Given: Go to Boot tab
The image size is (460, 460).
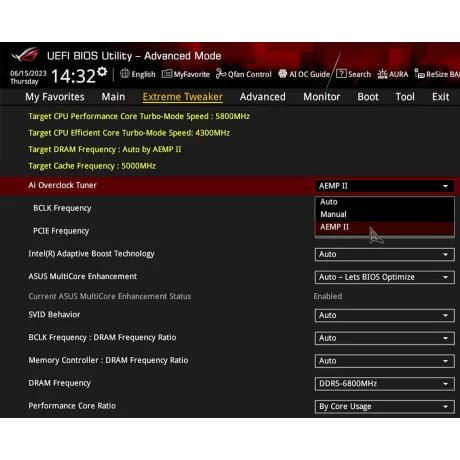Looking at the screenshot, I should (x=368, y=97).
